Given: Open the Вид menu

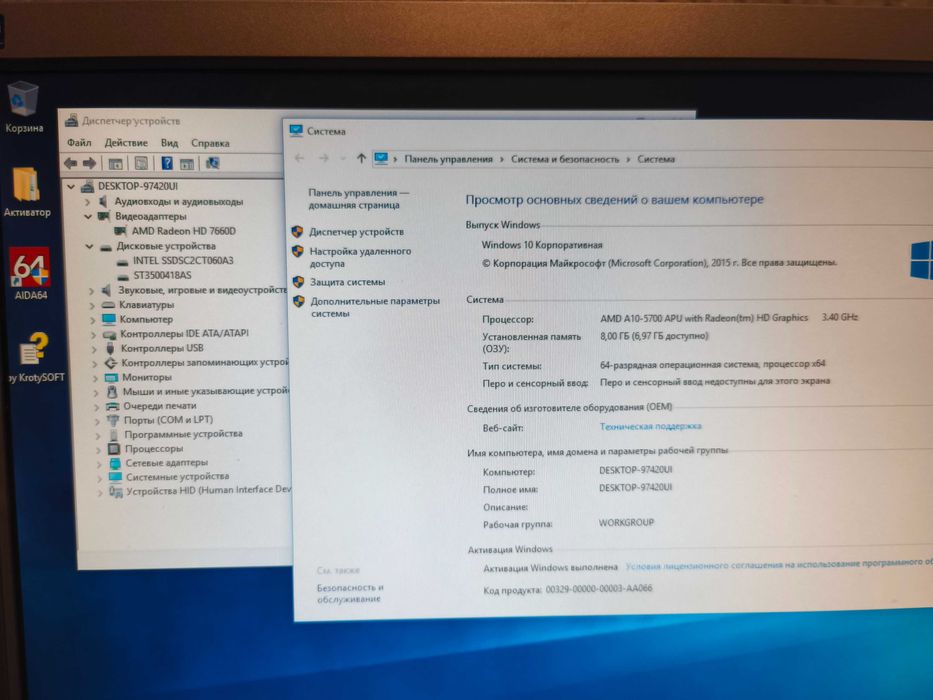Looking at the screenshot, I should click(170, 143).
